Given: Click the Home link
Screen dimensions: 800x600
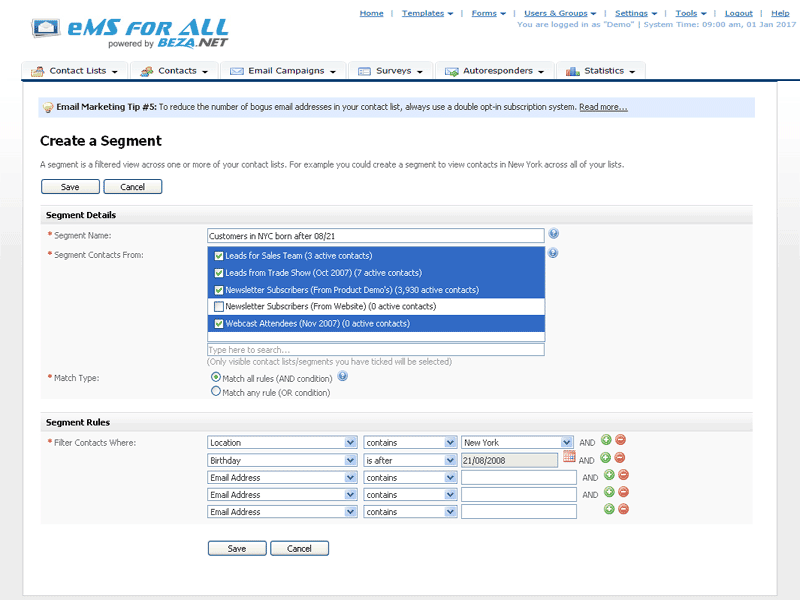Looking at the screenshot, I should tap(371, 13).
